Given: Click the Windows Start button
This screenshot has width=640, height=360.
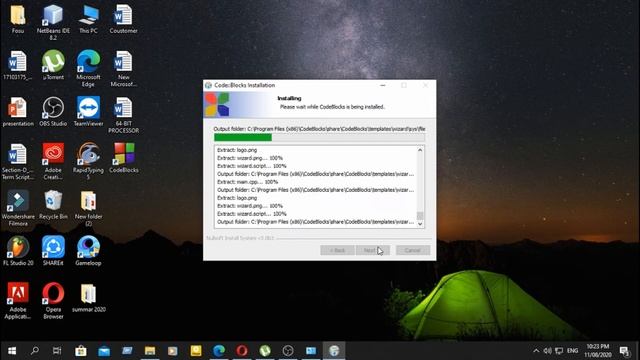Looking at the screenshot, I should click(x=12, y=351).
